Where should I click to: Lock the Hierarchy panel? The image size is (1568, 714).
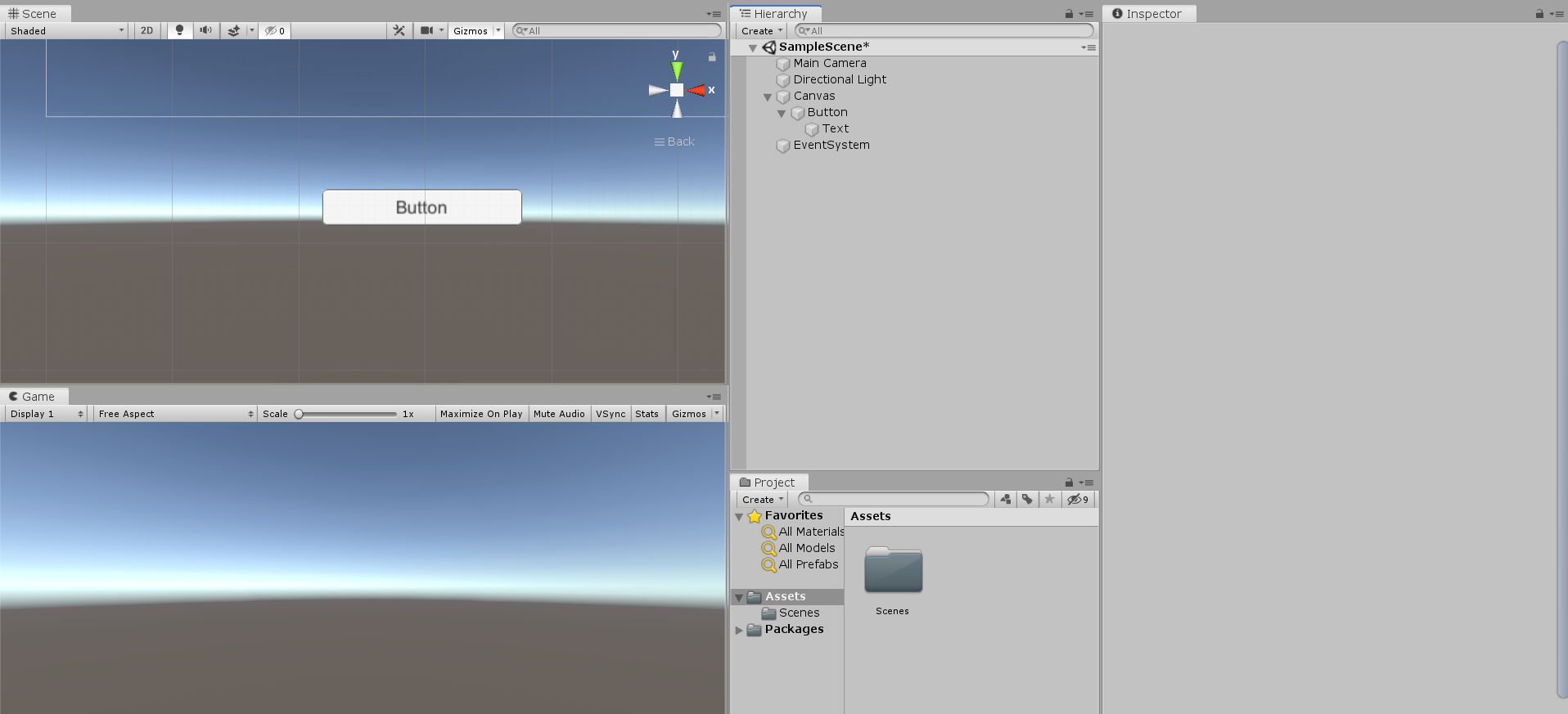pos(1069,14)
